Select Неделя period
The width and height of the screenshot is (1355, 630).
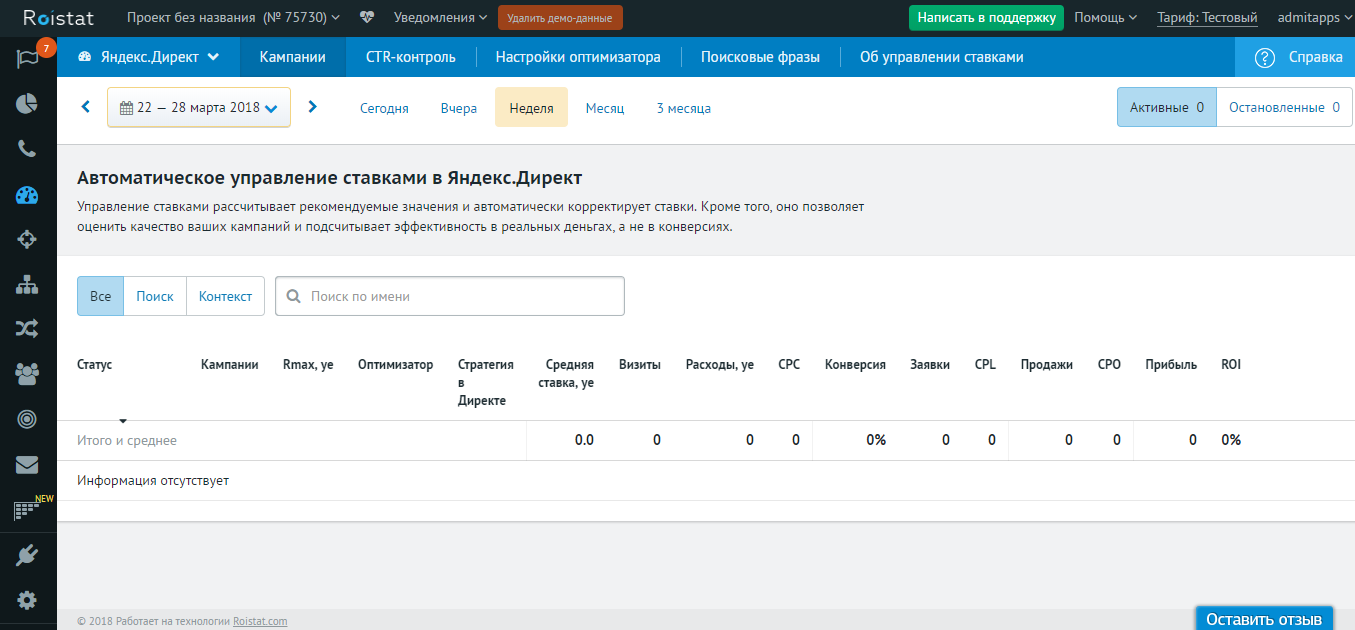click(x=531, y=108)
